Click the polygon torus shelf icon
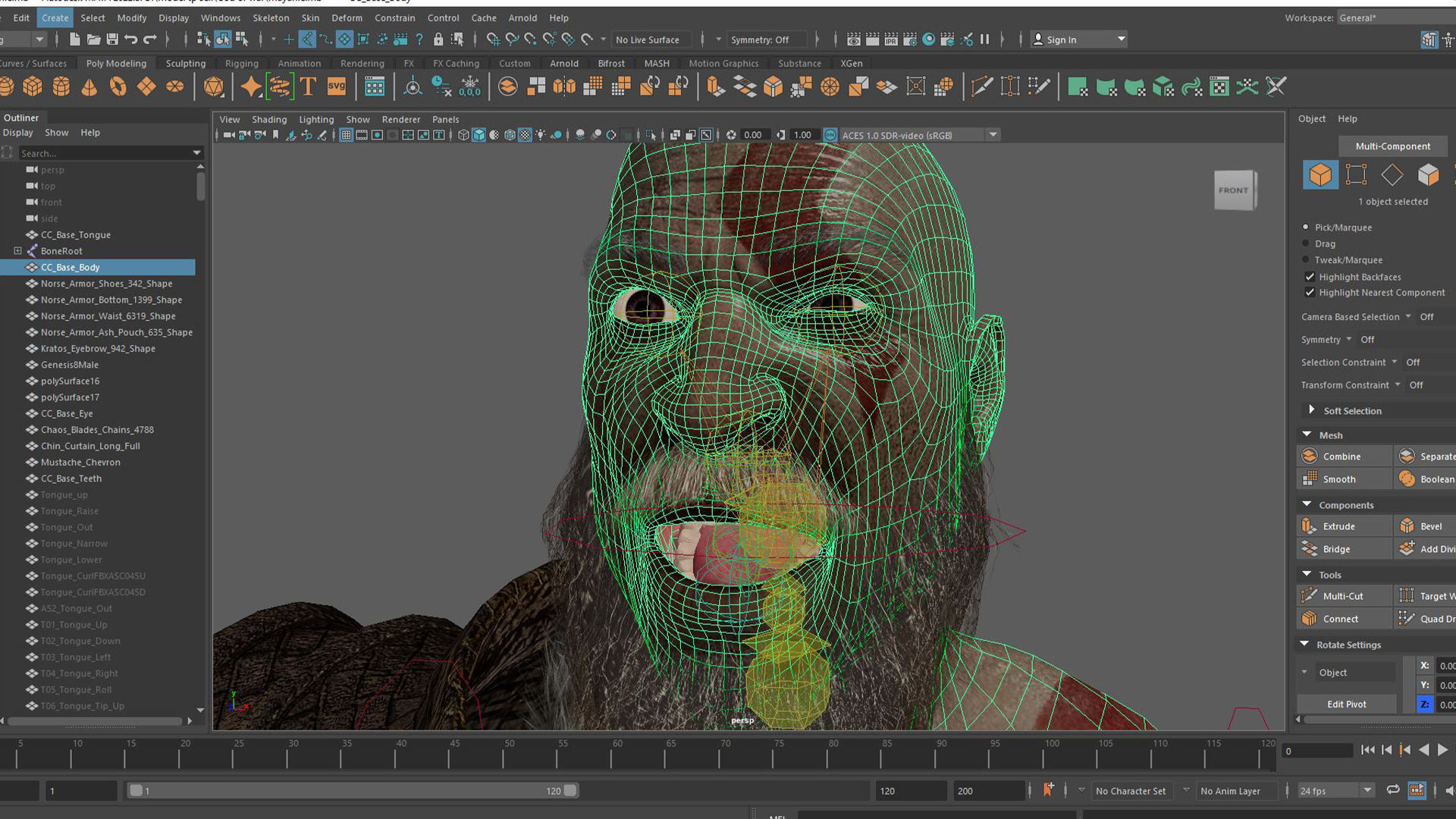 (118, 86)
